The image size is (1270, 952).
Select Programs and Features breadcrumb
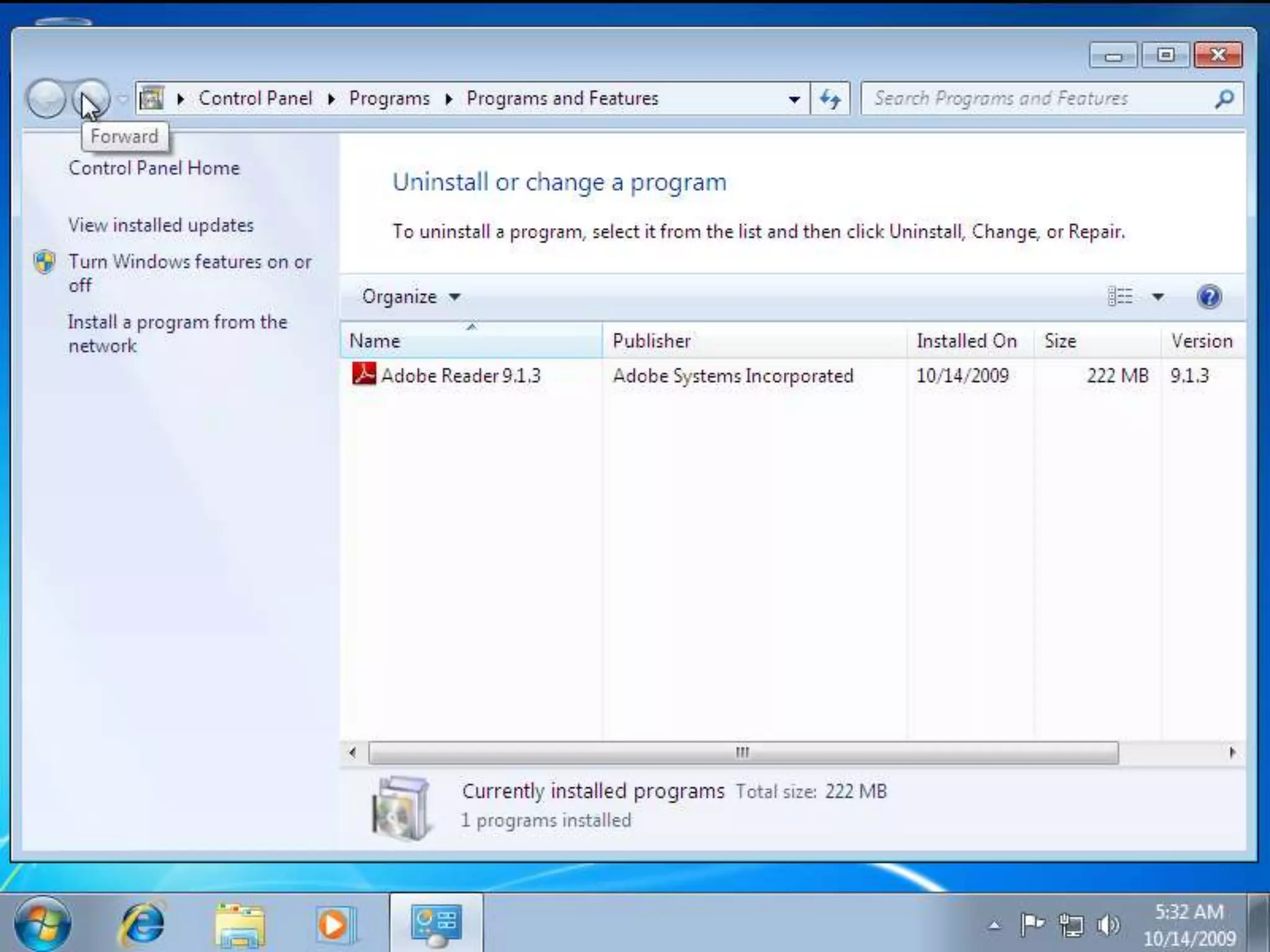(x=562, y=99)
